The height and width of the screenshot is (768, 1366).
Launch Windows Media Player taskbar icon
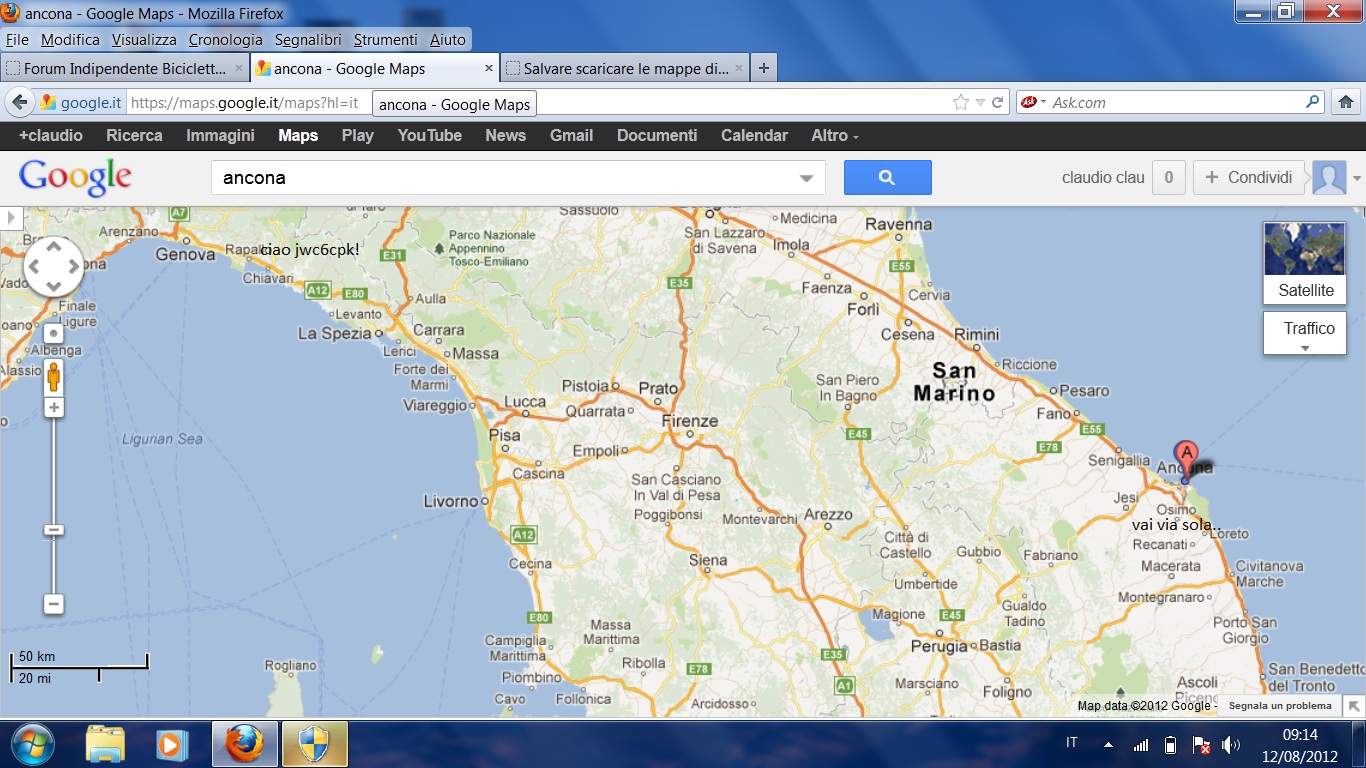pyautogui.click(x=172, y=744)
